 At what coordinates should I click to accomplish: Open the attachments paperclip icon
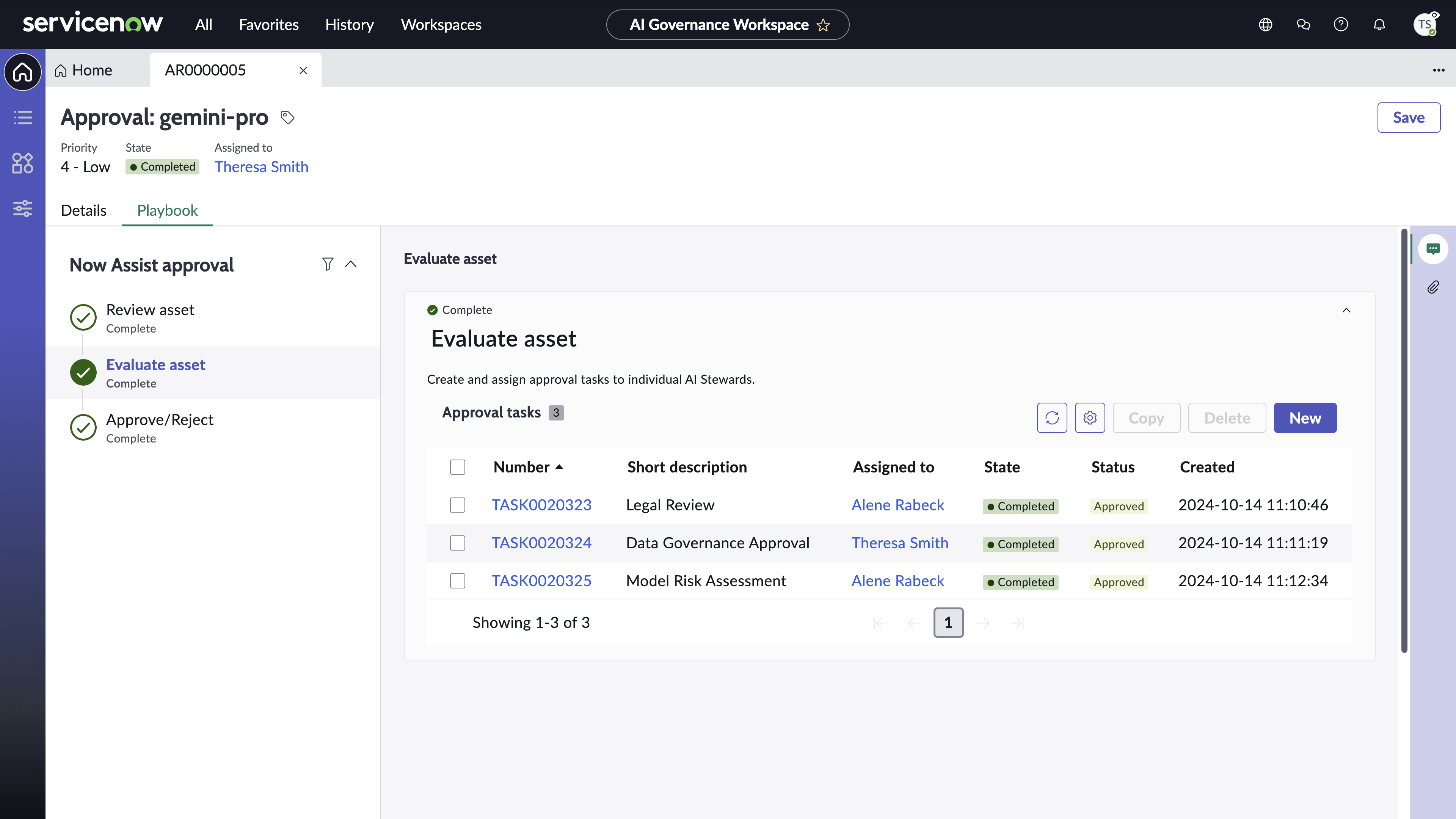tap(1433, 287)
